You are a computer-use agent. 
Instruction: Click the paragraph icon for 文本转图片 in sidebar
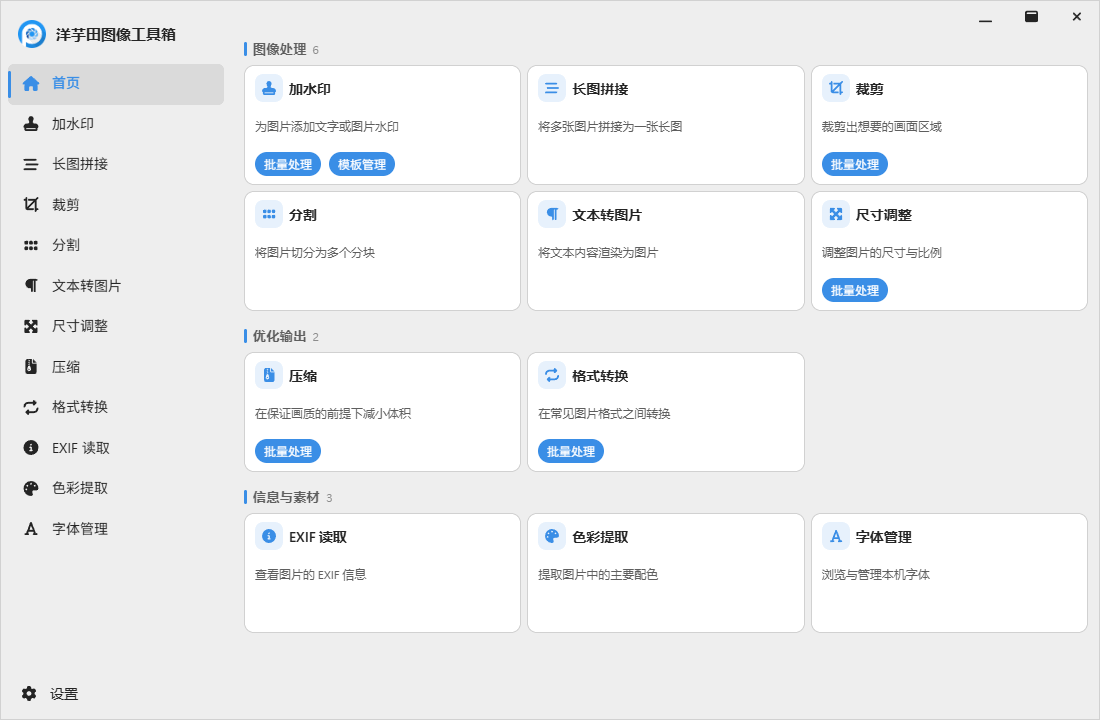tap(31, 286)
